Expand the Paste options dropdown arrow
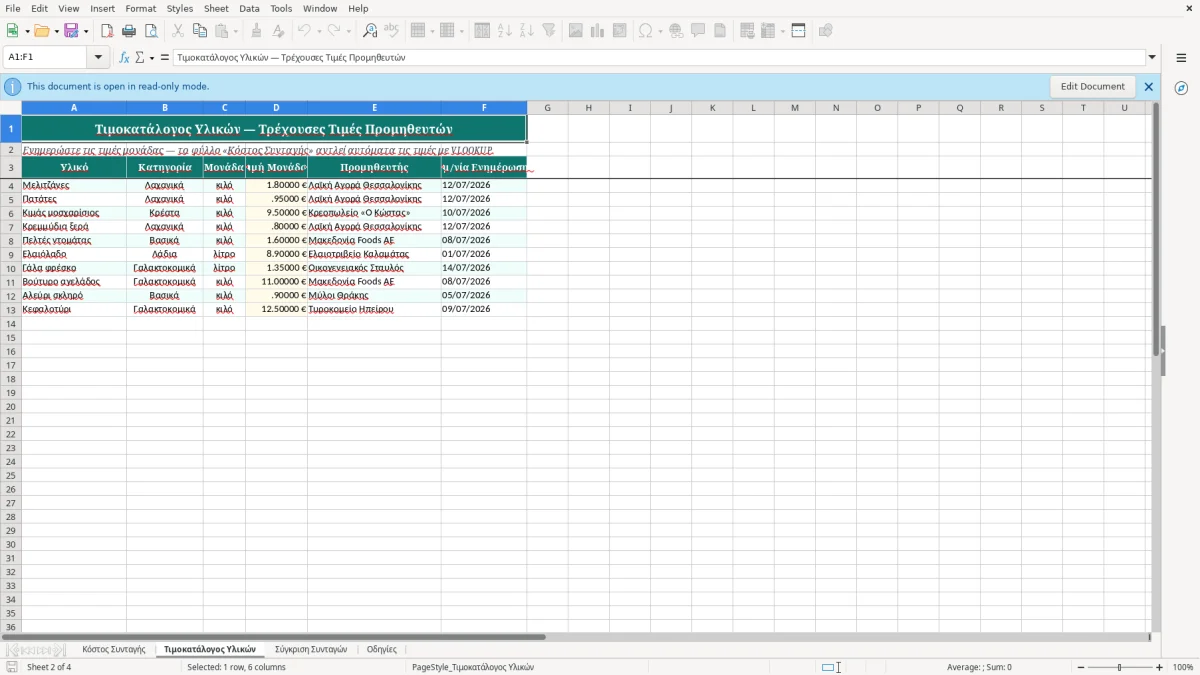Image resolution: width=1200 pixels, height=675 pixels. pyautogui.click(x=236, y=31)
